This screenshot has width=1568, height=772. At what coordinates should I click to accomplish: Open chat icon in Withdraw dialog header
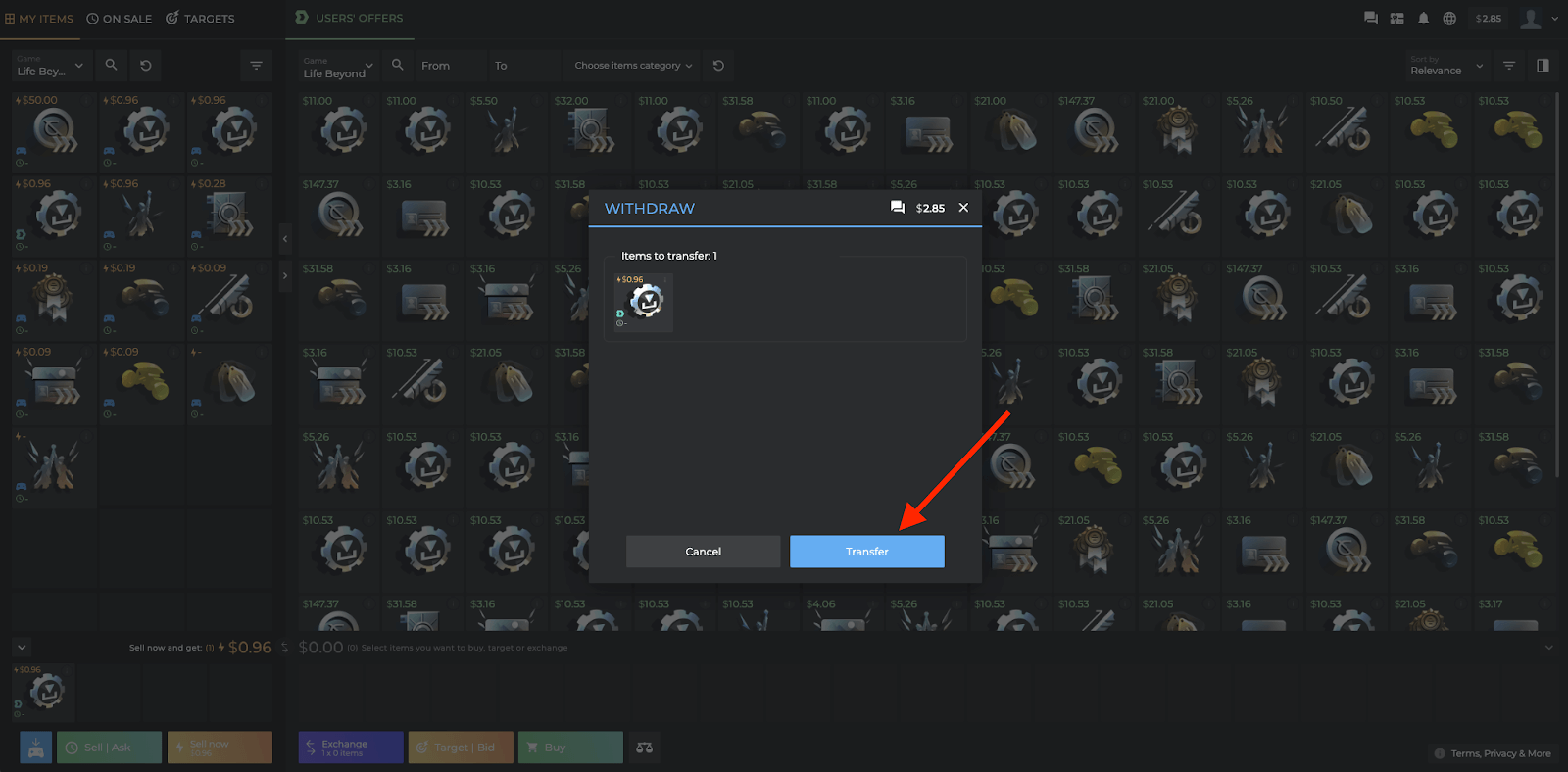897,207
